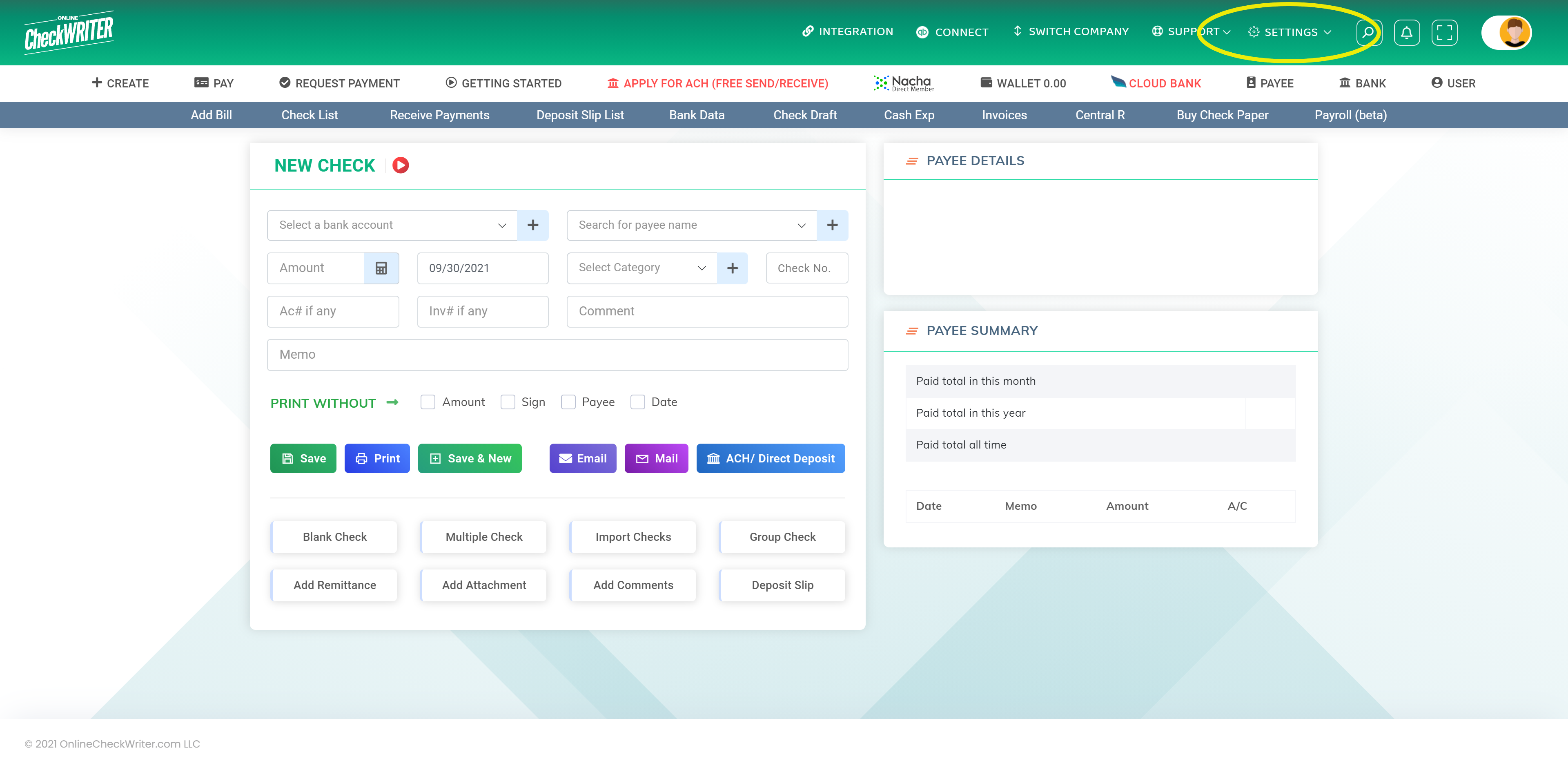Image resolution: width=1568 pixels, height=768 pixels.
Task: Click Import Checks button
Action: (633, 536)
